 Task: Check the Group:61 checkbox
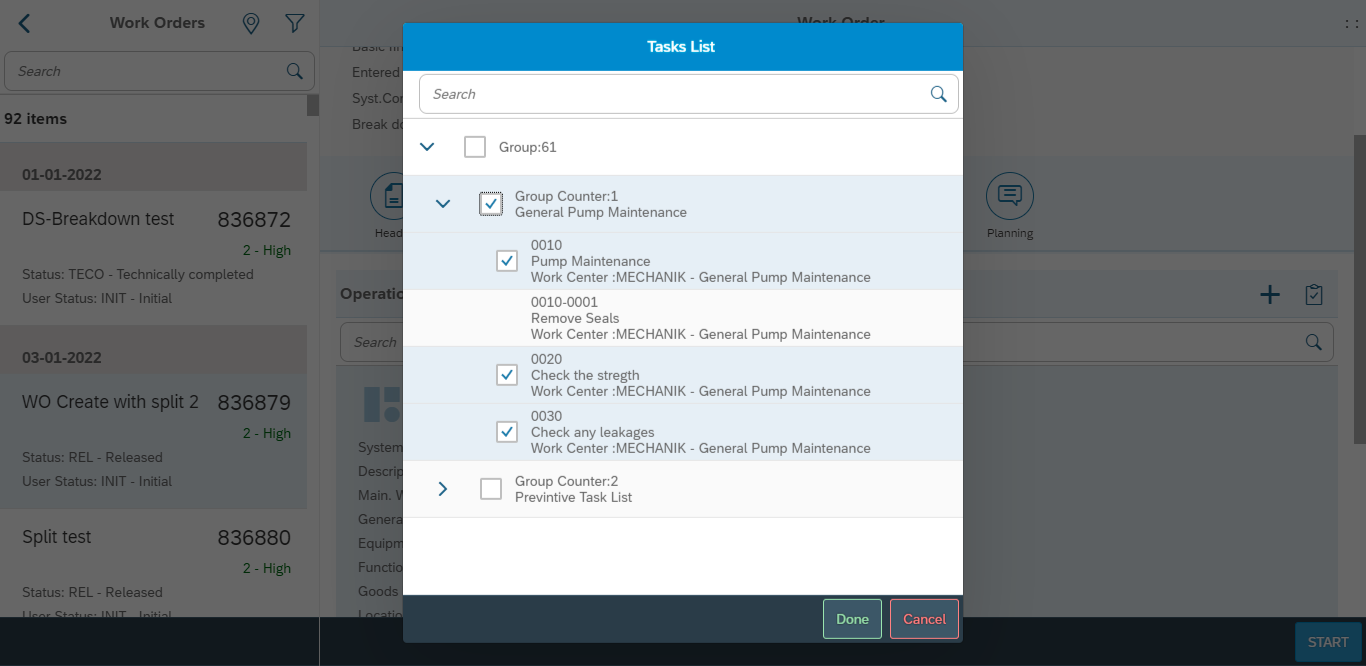(474, 146)
